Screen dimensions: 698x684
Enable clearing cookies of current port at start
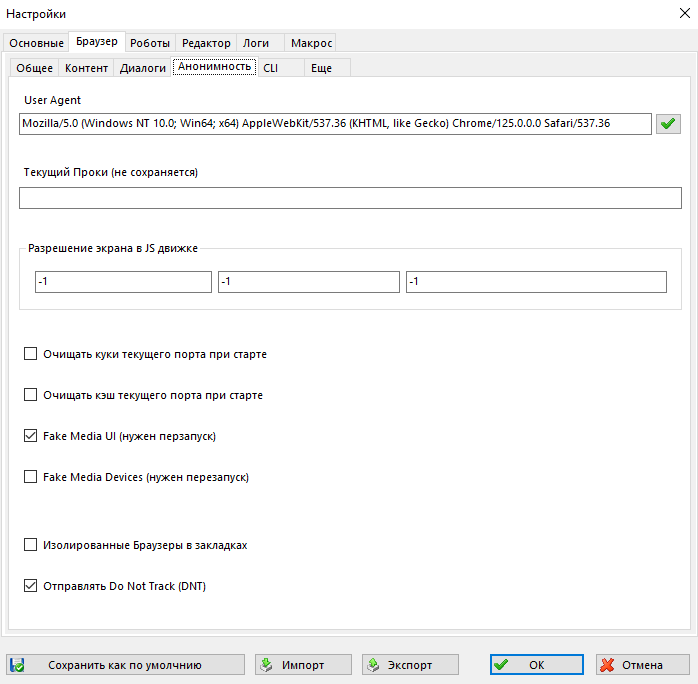click(x=30, y=354)
